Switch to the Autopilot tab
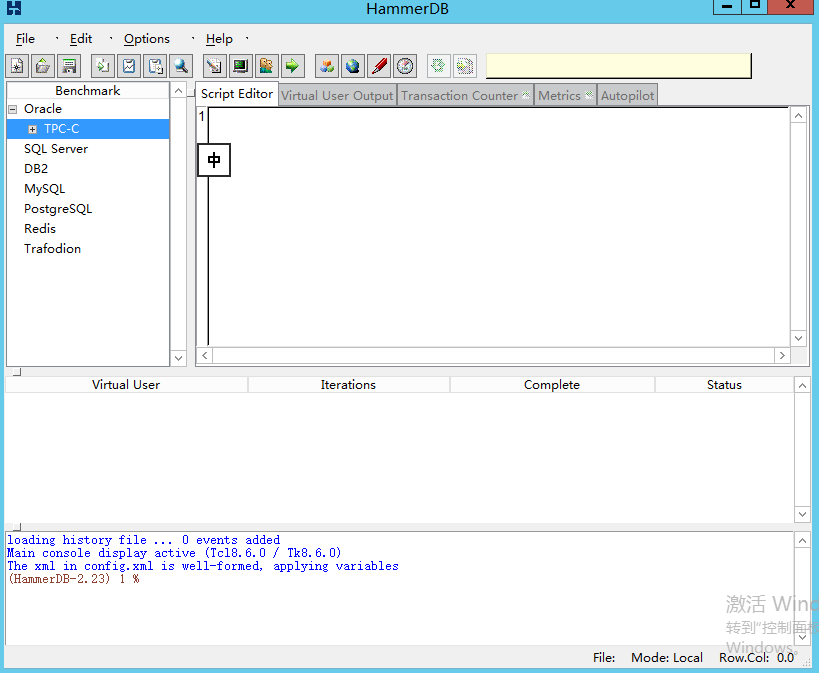 627,95
